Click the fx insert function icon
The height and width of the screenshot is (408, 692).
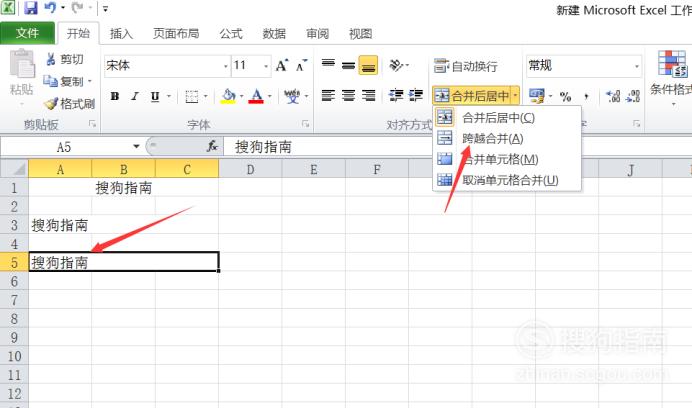click(212, 146)
